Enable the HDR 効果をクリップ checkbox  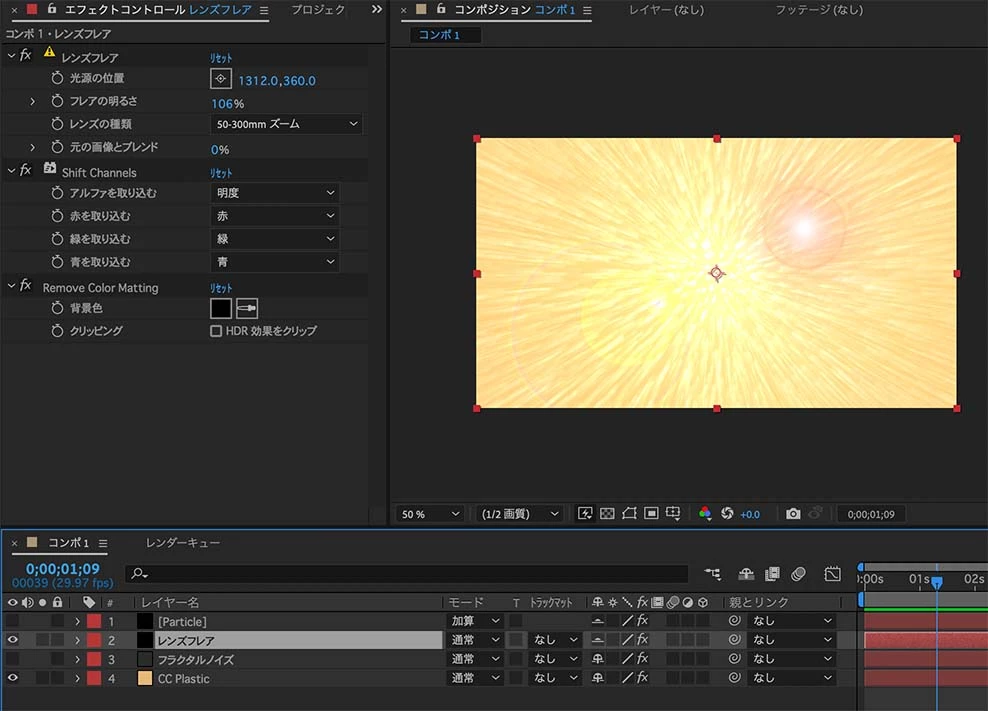[x=216, y=331]
